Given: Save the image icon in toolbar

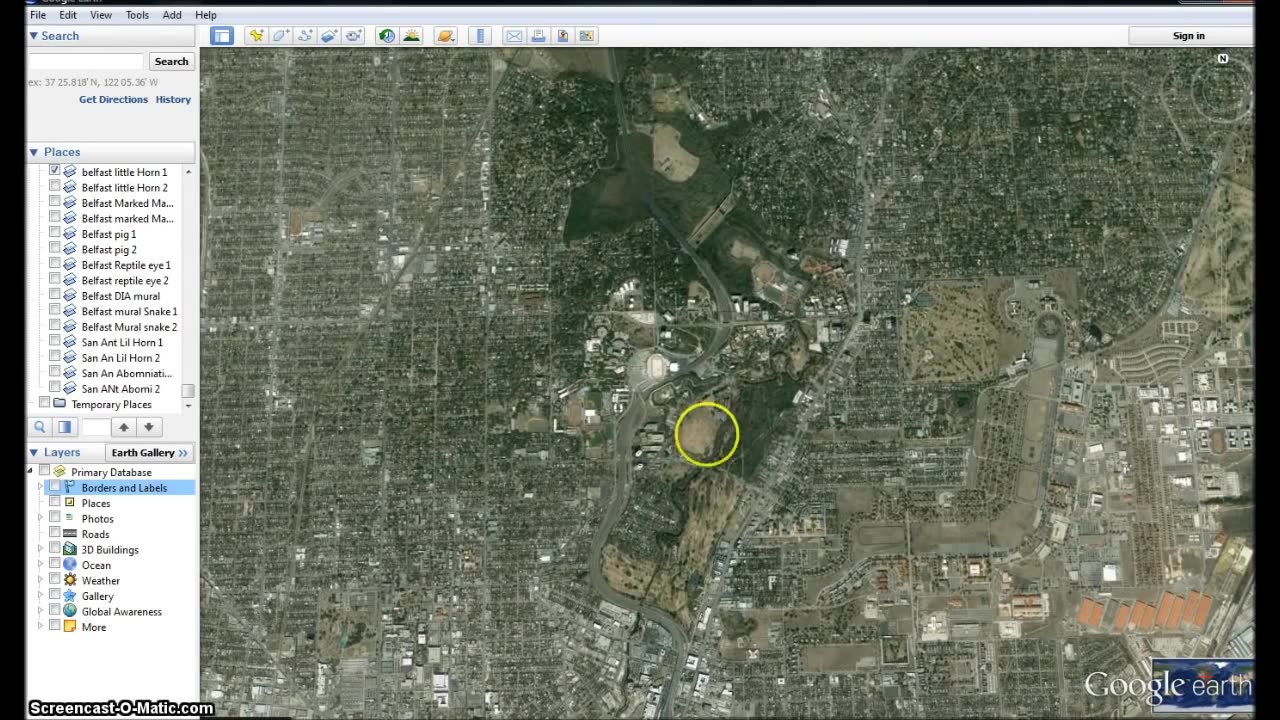Looking at the screenshot, I should [563, 36].
